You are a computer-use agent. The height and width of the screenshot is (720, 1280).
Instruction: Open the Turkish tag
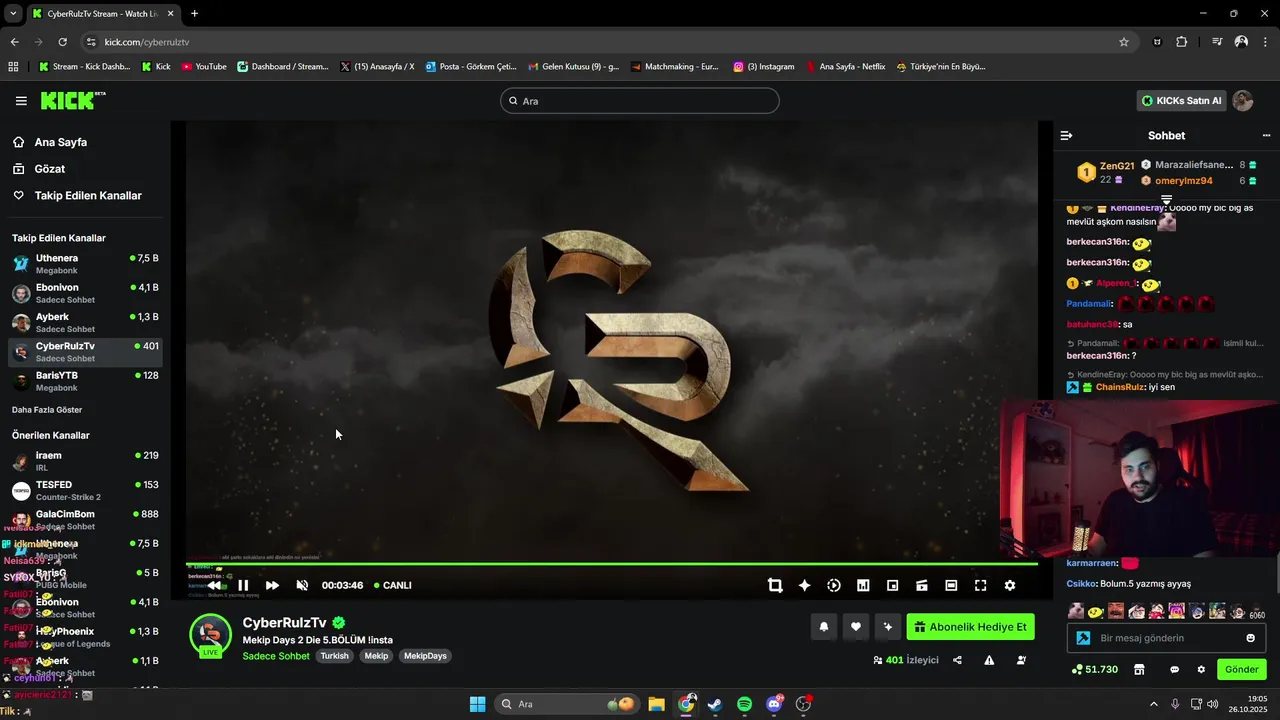[x=334, y=656]
